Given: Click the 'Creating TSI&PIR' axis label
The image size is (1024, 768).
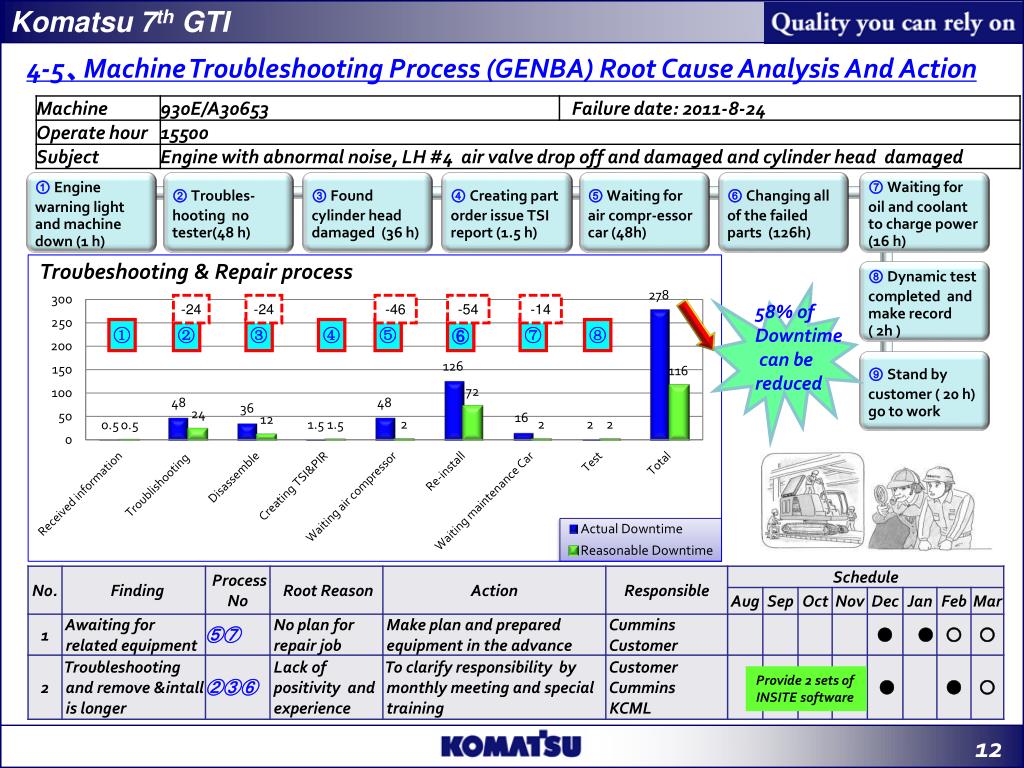Looking at the screenshot, I should [x=293, y=487].
